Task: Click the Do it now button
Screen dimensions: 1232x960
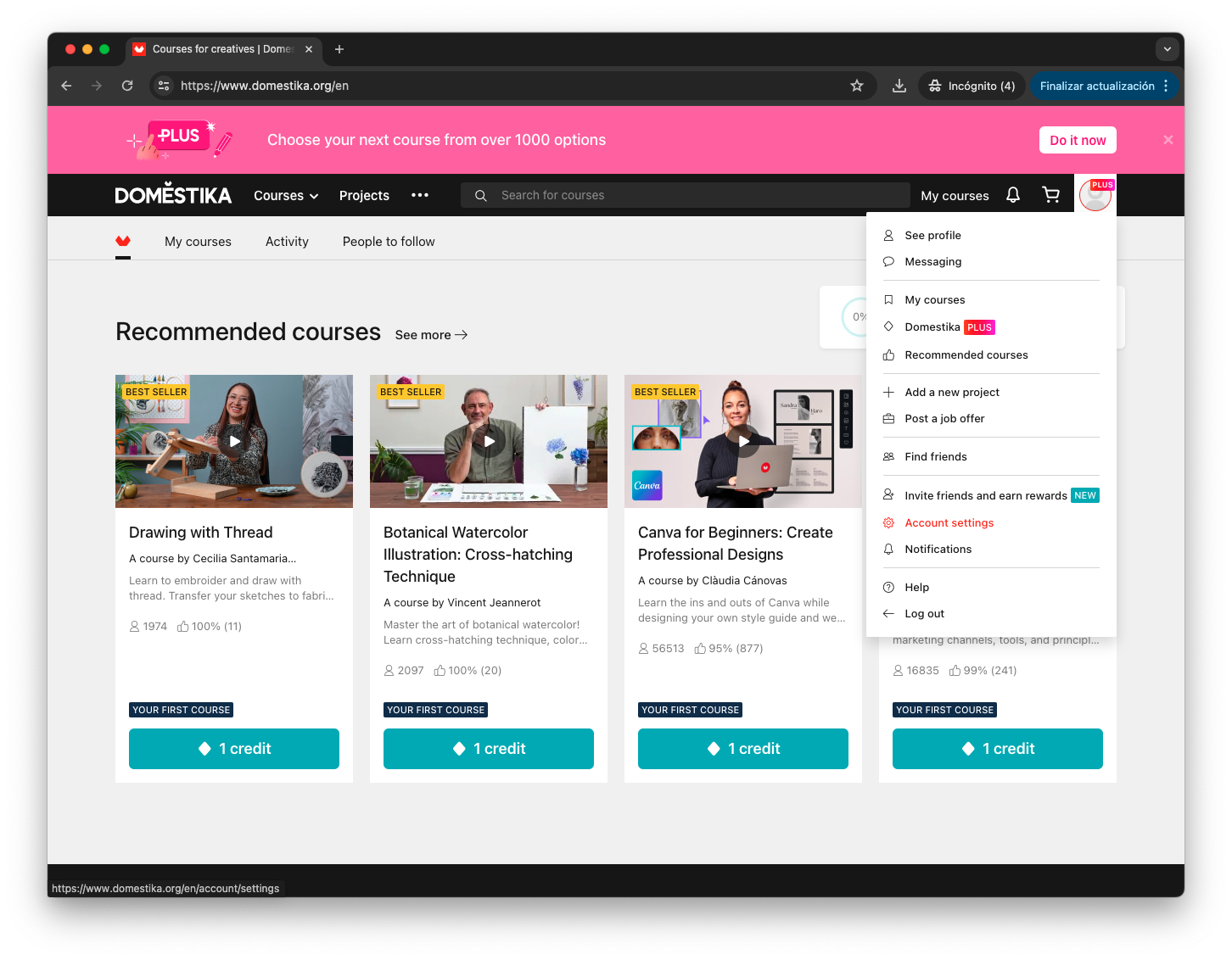Action: [x=1078, y=140]
